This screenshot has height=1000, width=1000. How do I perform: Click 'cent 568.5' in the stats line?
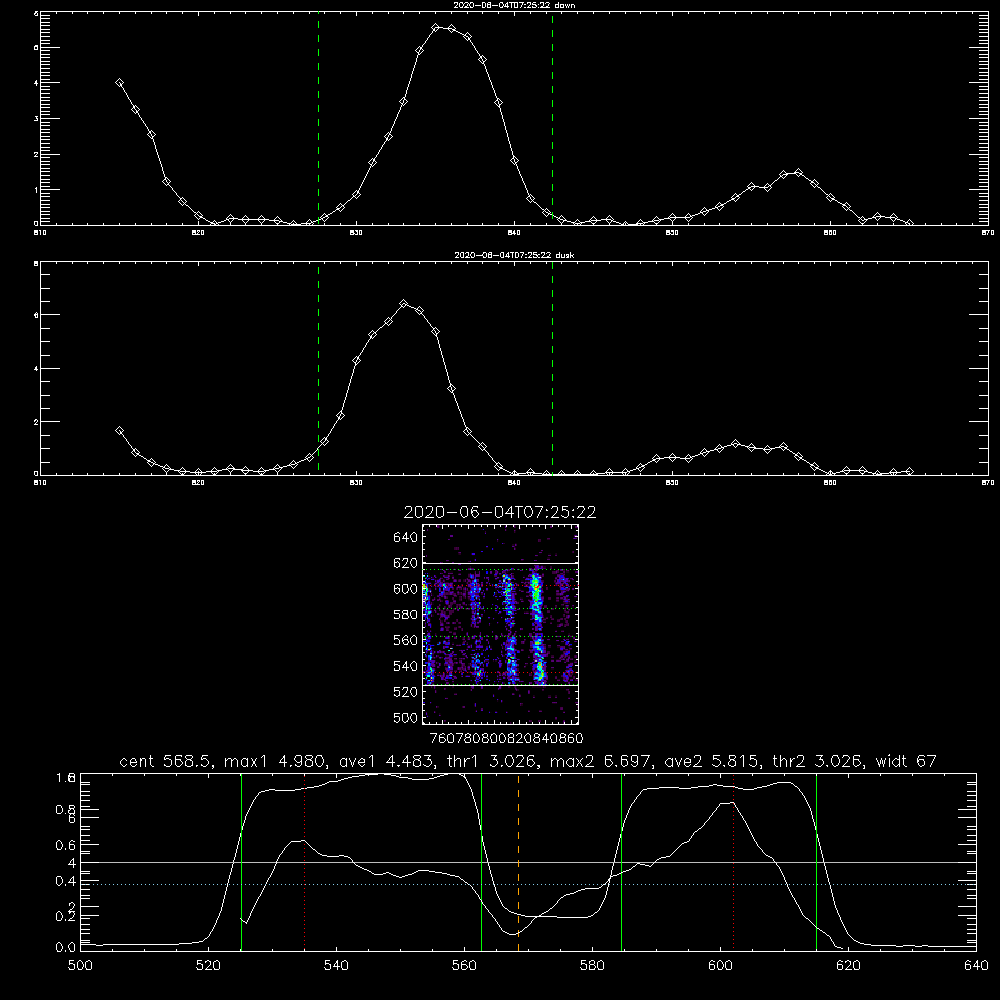pos(166,761)
